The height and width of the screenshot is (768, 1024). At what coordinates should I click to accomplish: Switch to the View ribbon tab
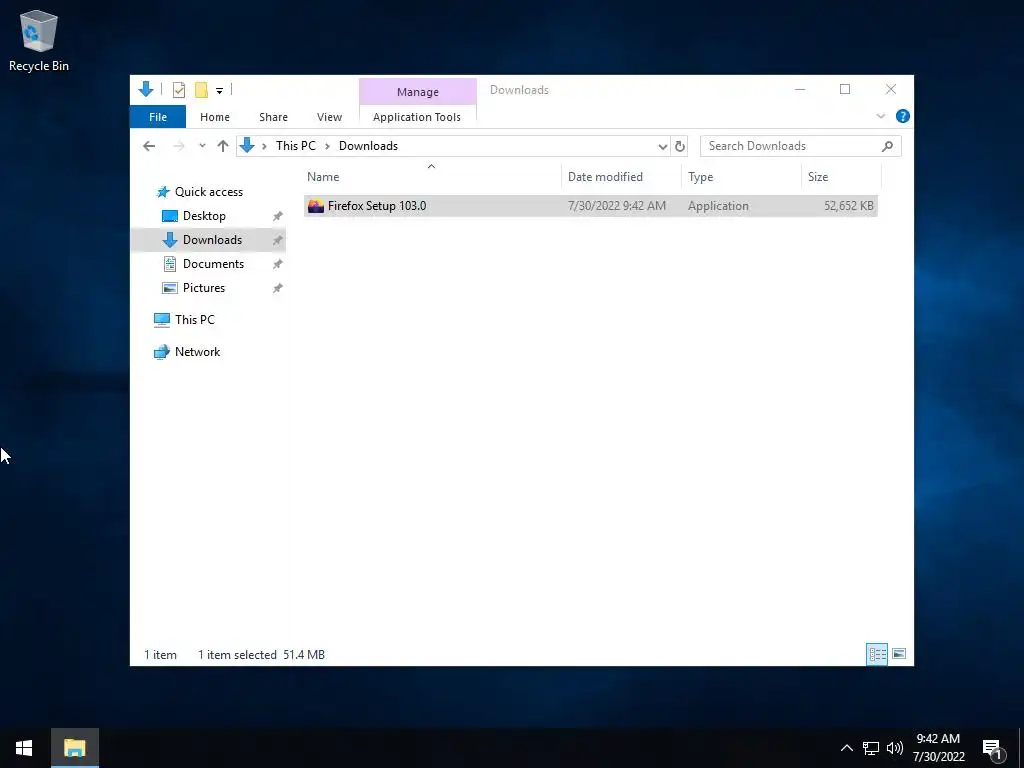(x=329, y=117)
